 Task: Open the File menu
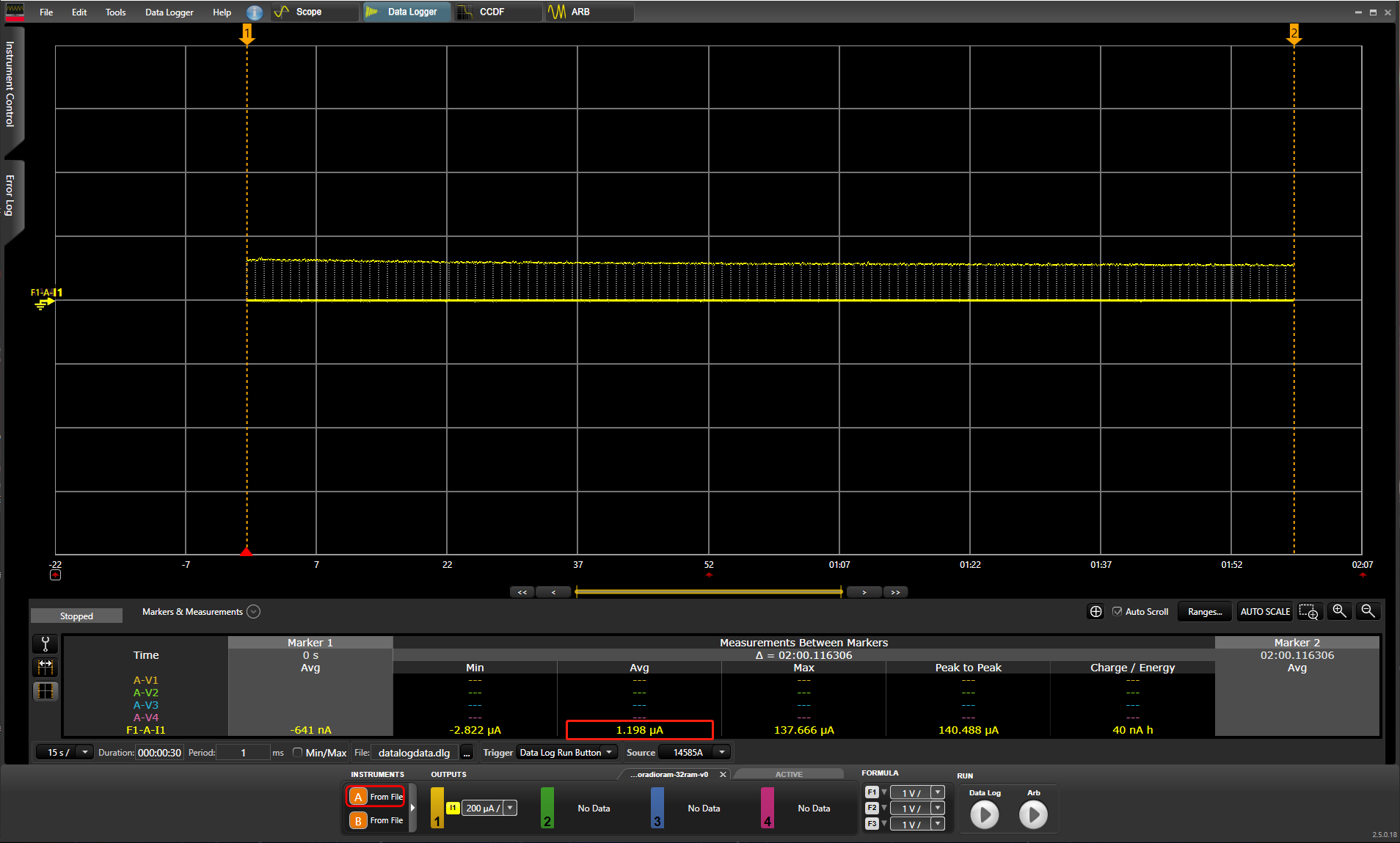(x=46, y=12)
